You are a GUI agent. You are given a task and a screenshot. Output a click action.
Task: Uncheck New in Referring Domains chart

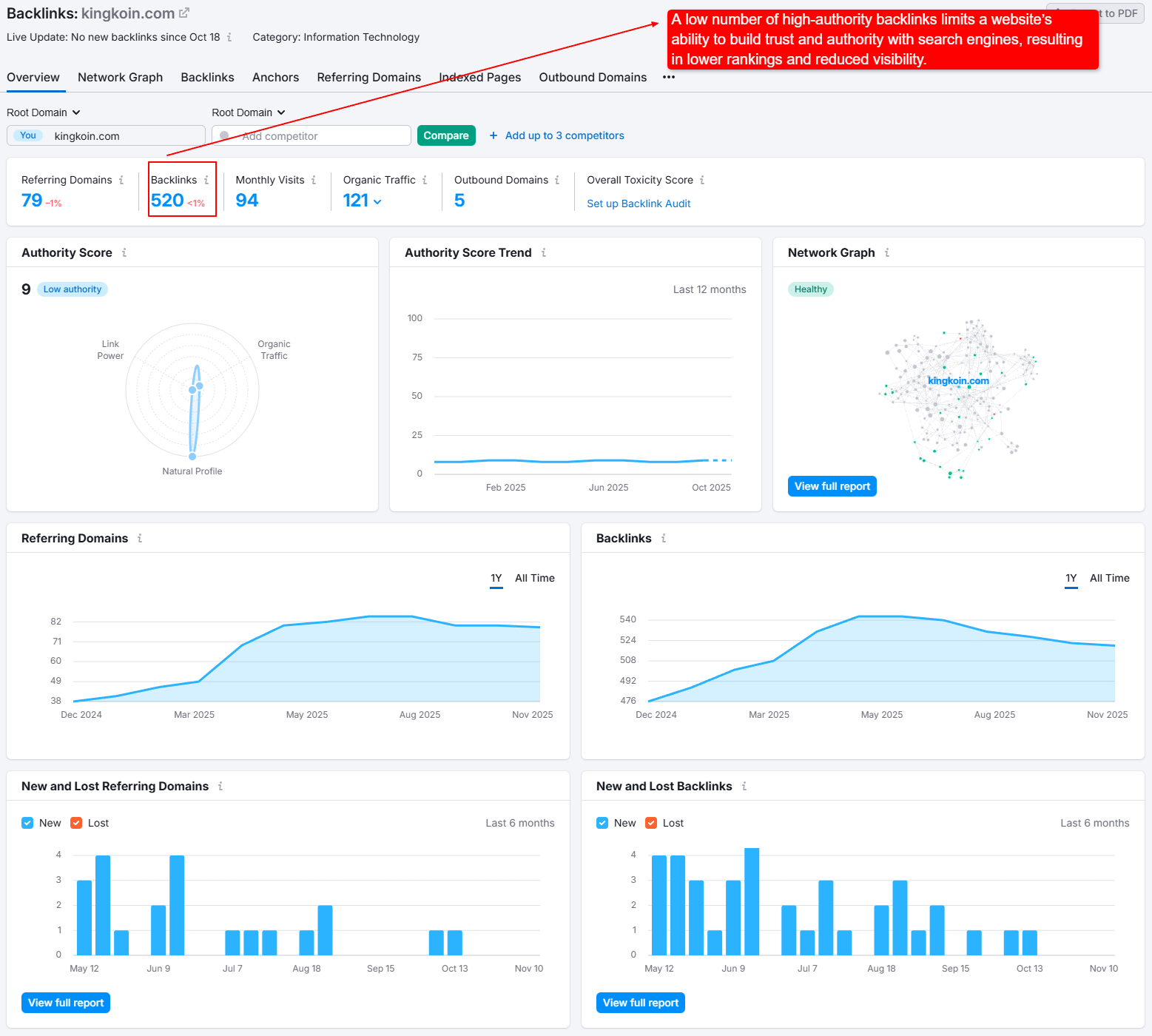click(x=27, y=823)
